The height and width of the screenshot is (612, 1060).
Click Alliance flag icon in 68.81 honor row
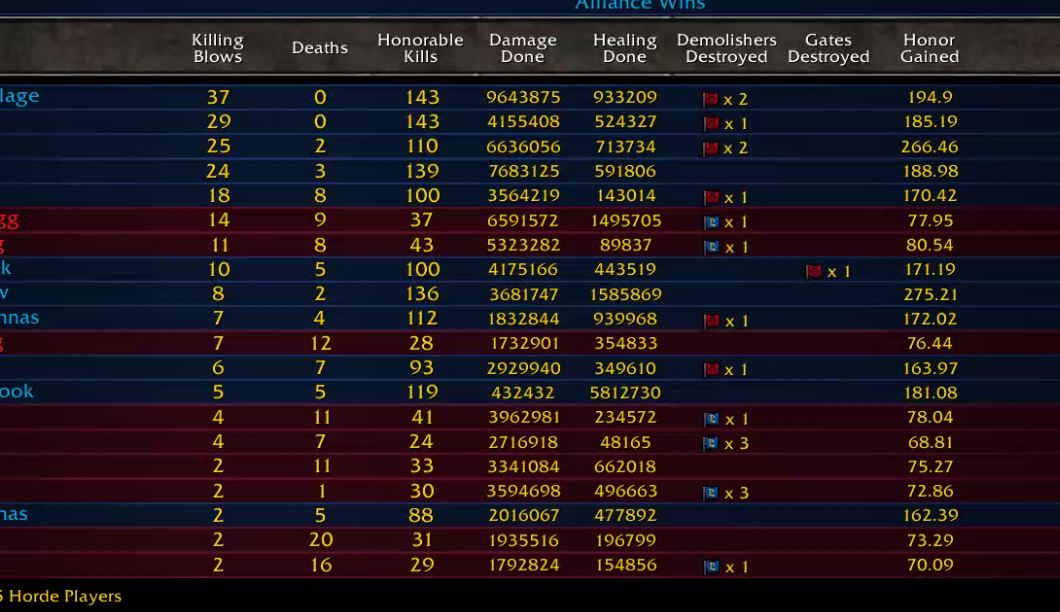coord(710,444)
